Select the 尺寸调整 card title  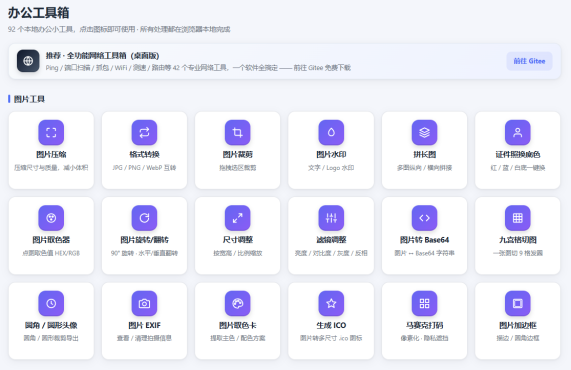tap(237, 240)
